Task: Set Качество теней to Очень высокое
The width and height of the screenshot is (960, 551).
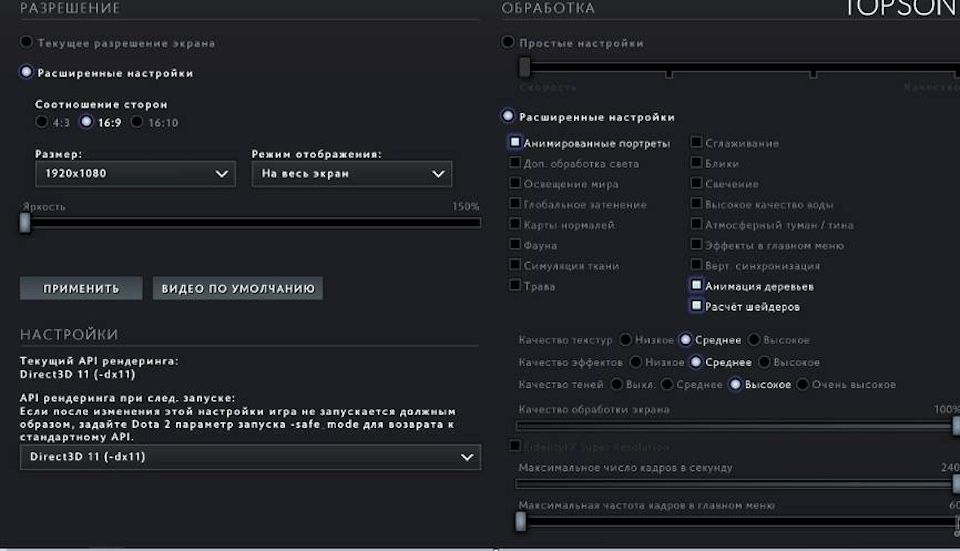Action: (802, 384)
